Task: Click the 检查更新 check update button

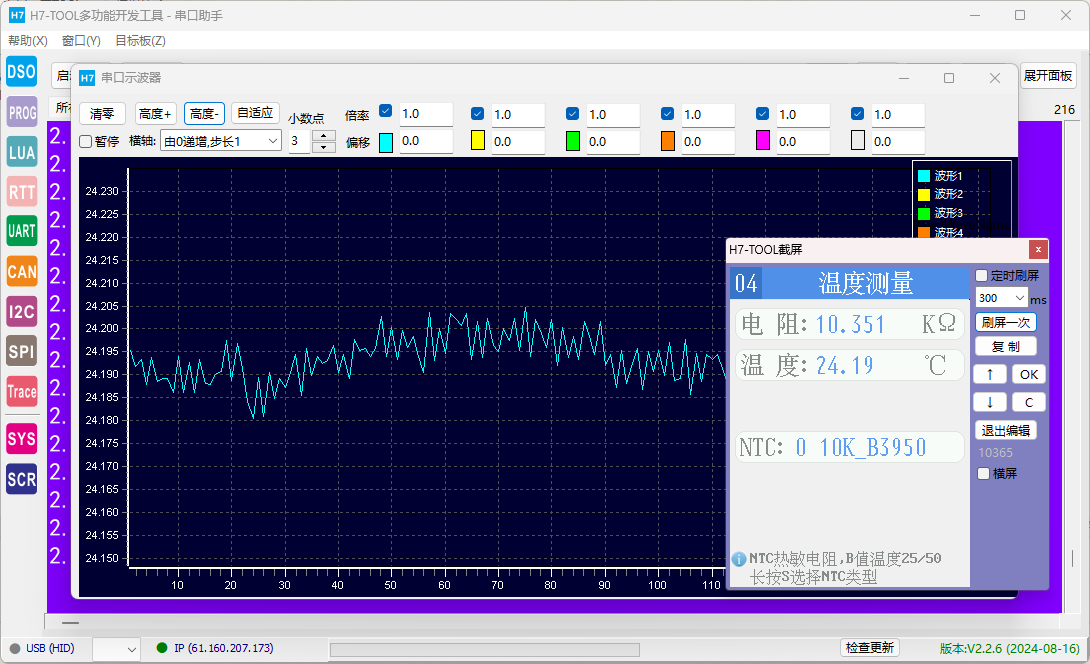Action: click(x=870, y=647)
